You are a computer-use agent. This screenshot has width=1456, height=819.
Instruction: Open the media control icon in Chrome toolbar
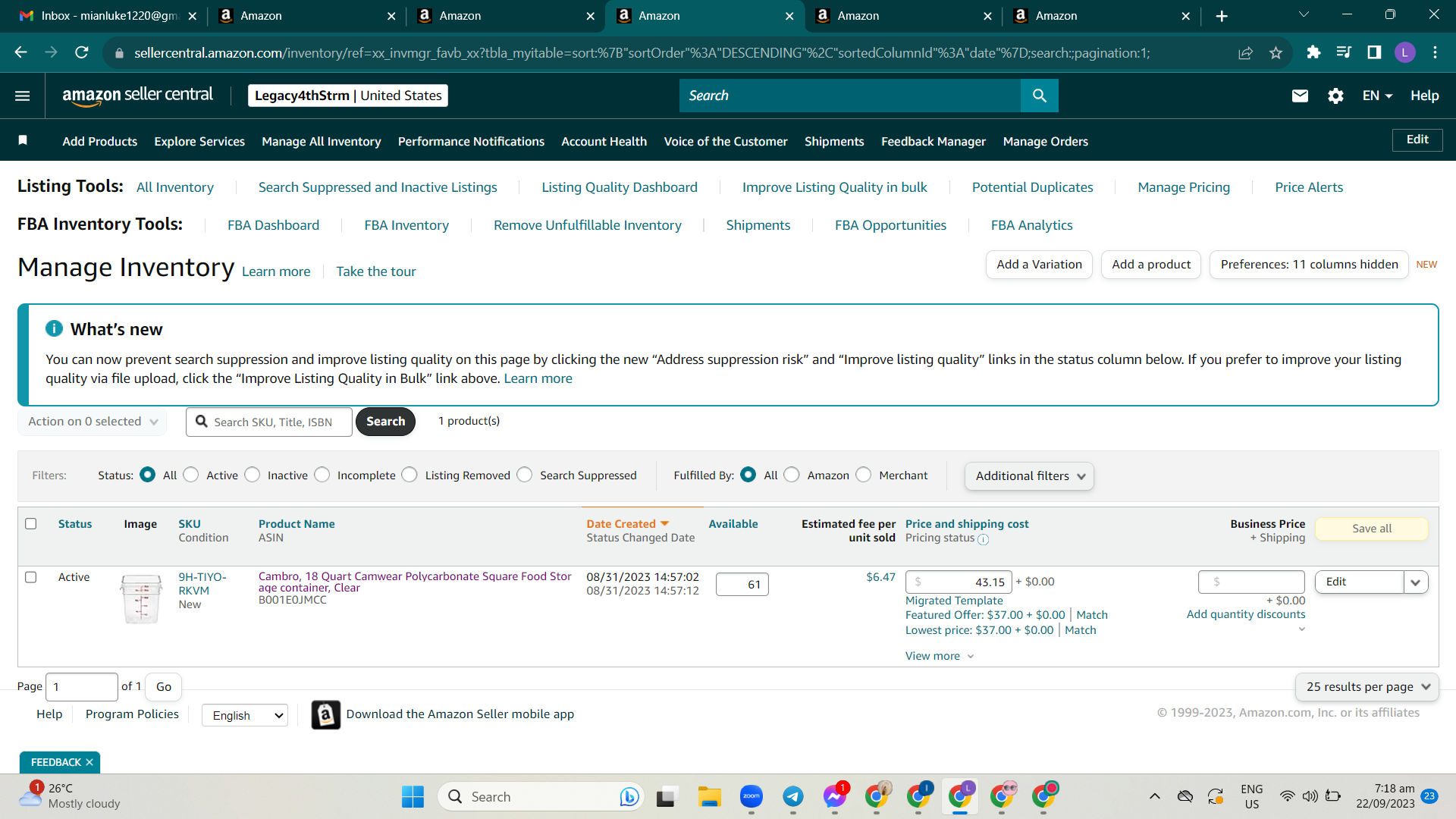pos(1344,52)
